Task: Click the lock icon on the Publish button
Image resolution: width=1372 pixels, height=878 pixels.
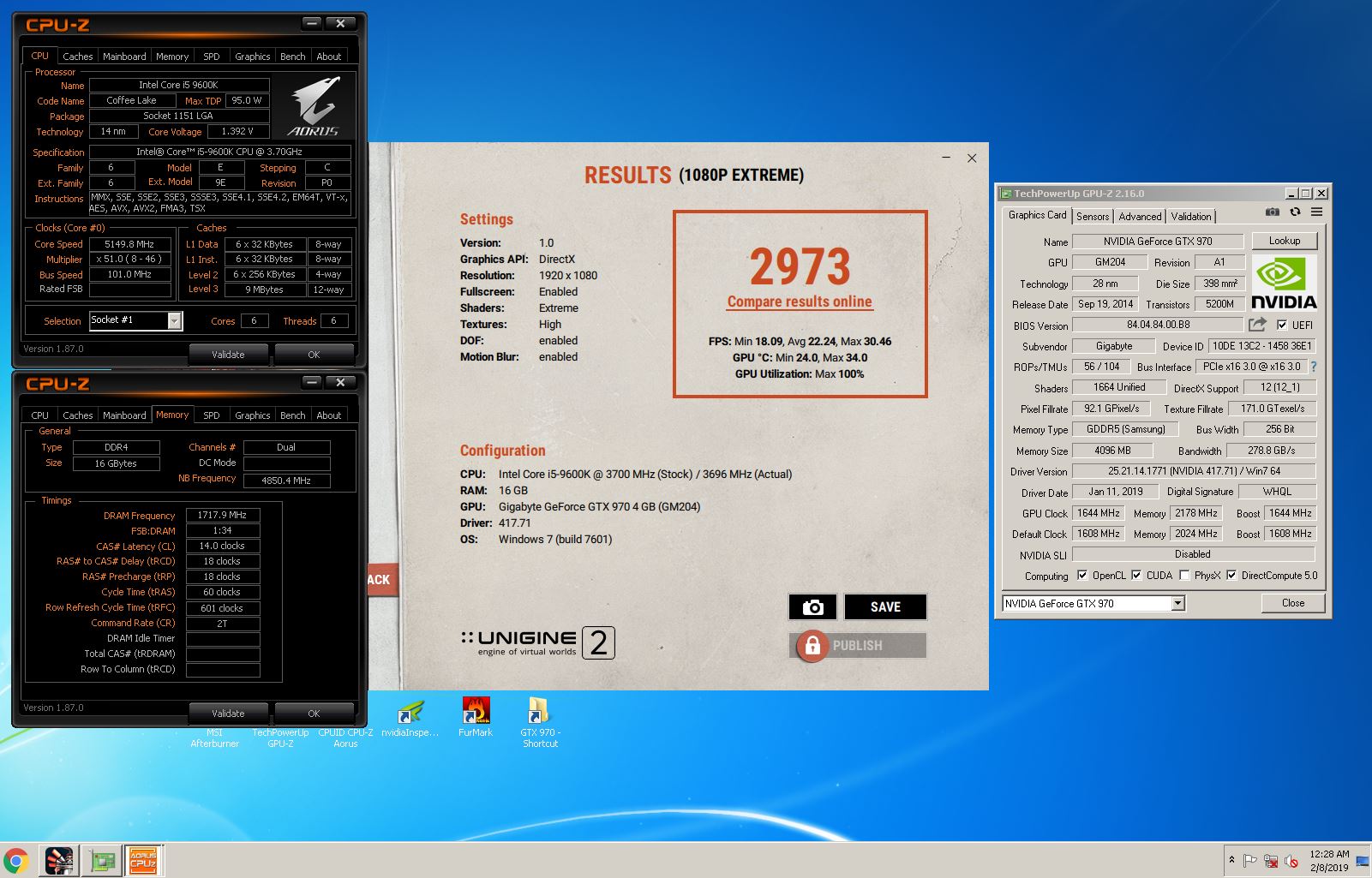Action: tap(812, 645)
